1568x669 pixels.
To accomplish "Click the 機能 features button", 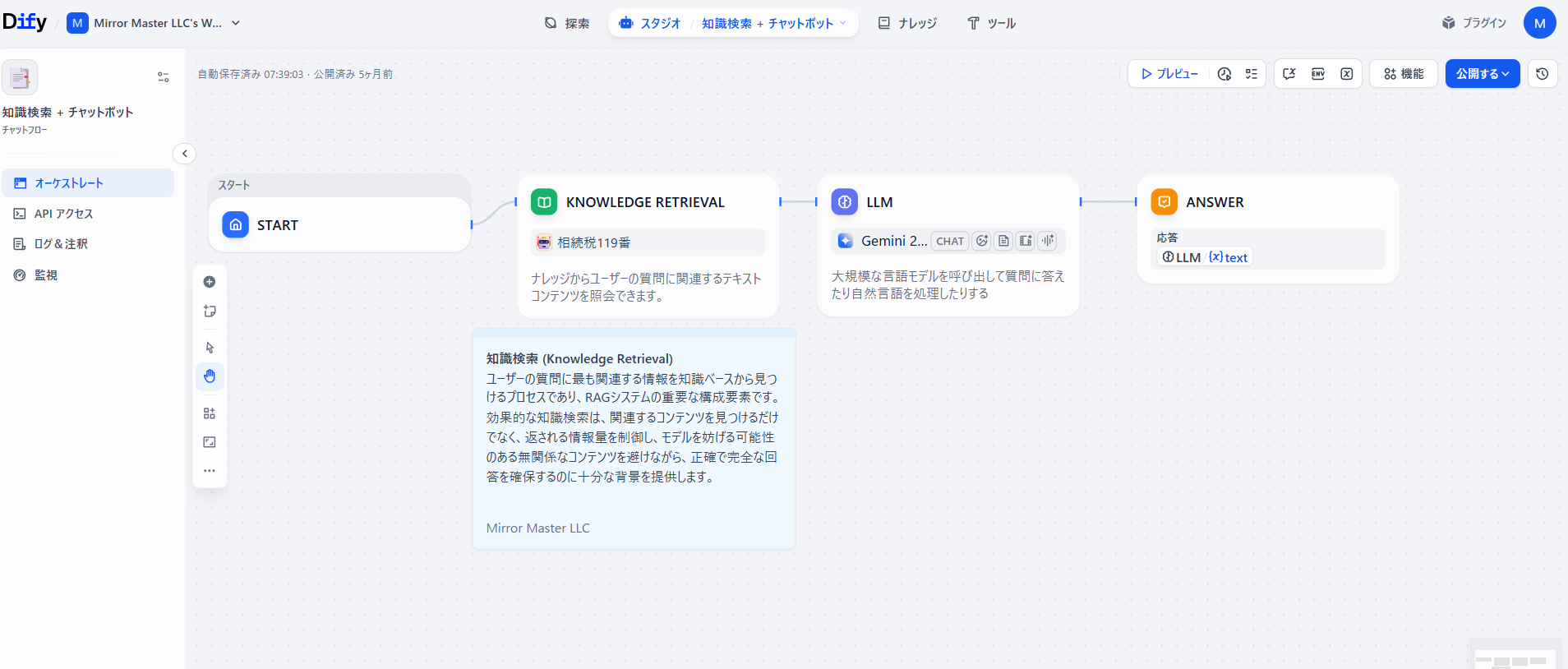I will click(1404, 74).
